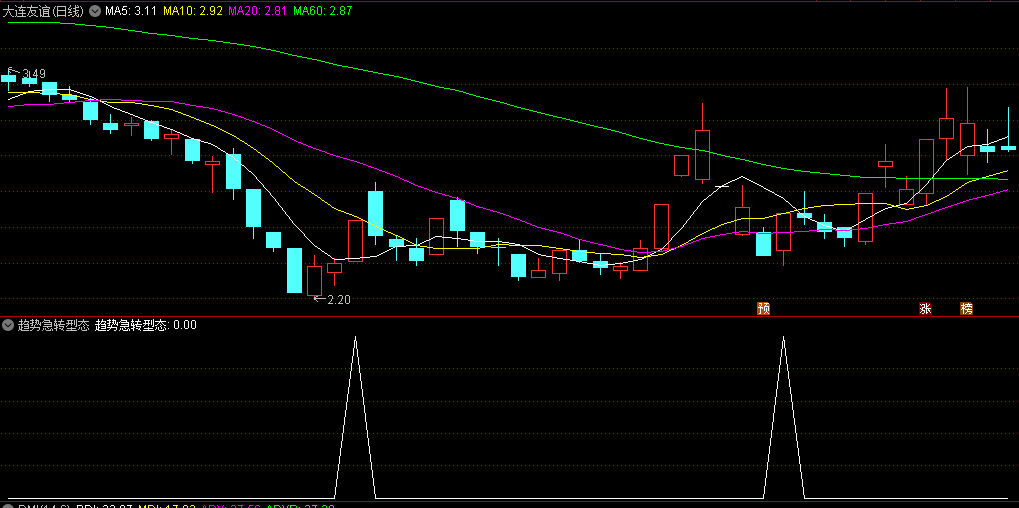
Task: Click the 3.49 high price label
Action: pos(34,74)
